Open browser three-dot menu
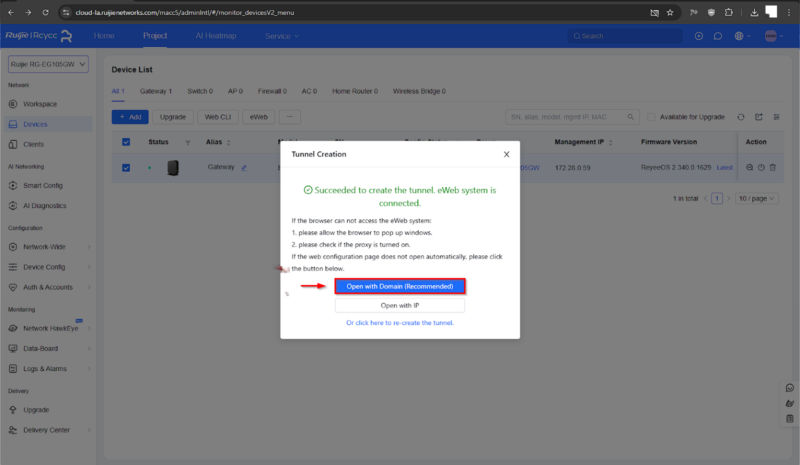800x465 pixels. coord(789,12)
